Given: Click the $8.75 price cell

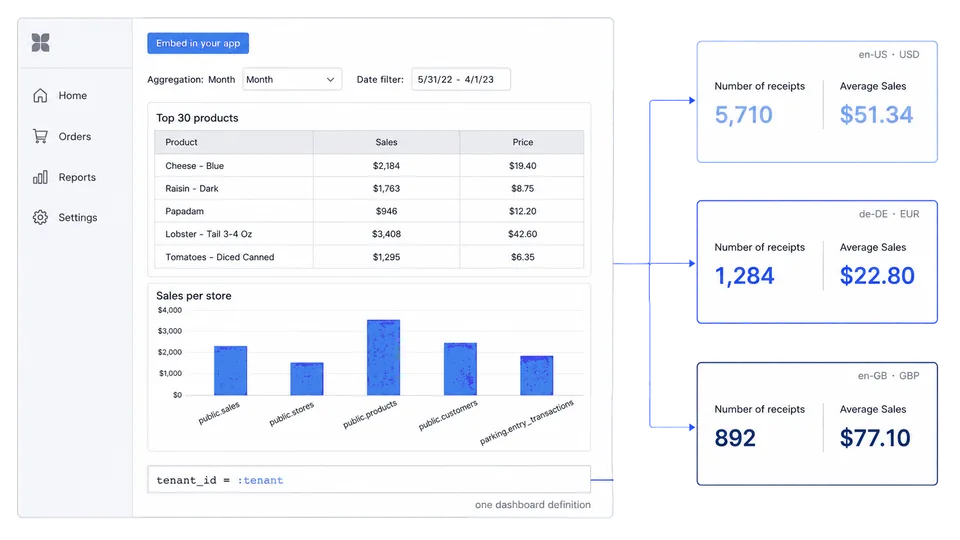Looking at the screenshot, I should 522,189.
